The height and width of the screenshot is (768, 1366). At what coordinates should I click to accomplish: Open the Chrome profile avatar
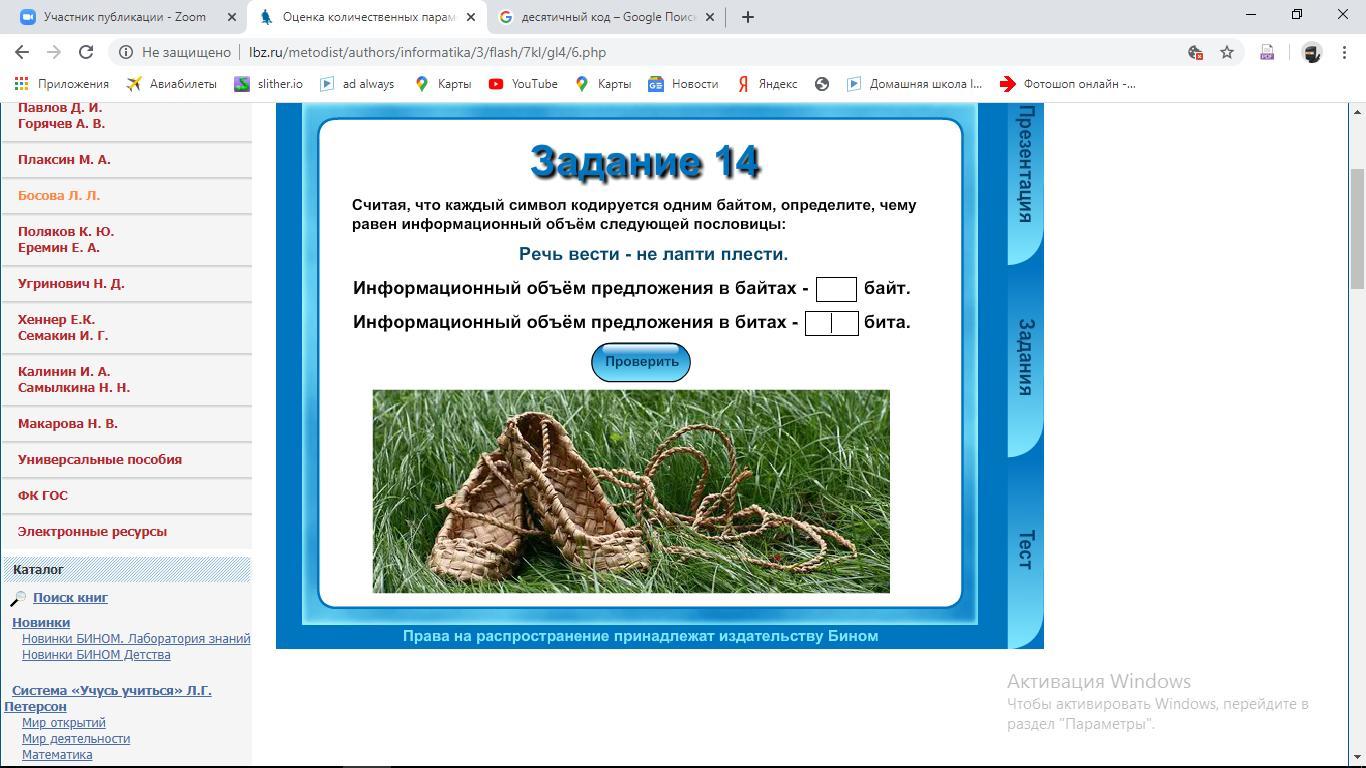point(1312,52)
